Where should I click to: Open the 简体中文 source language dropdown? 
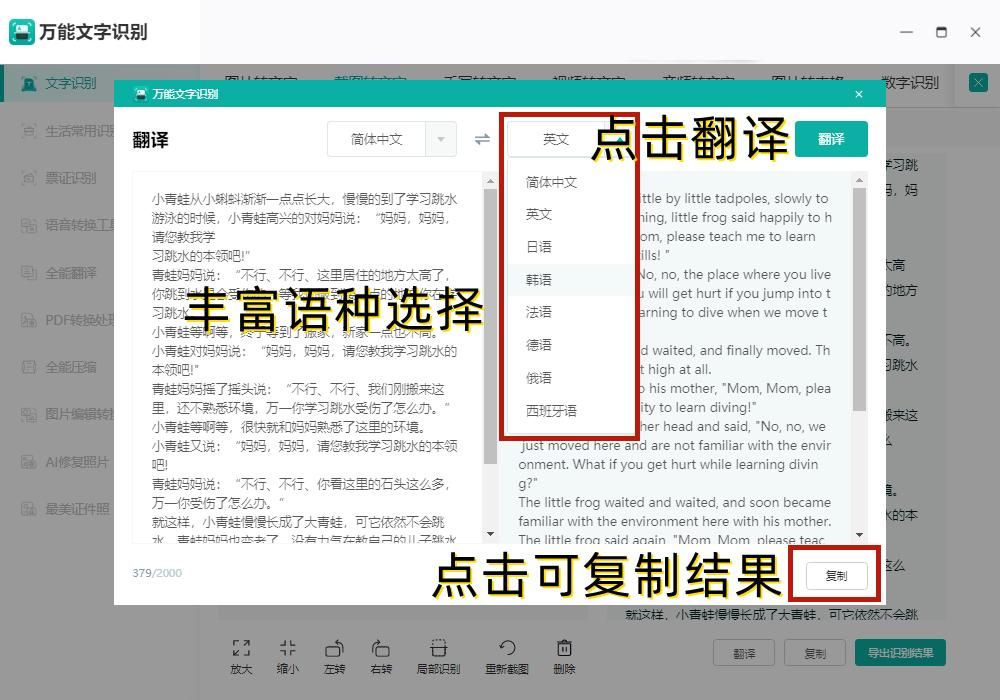pos(392,139)
